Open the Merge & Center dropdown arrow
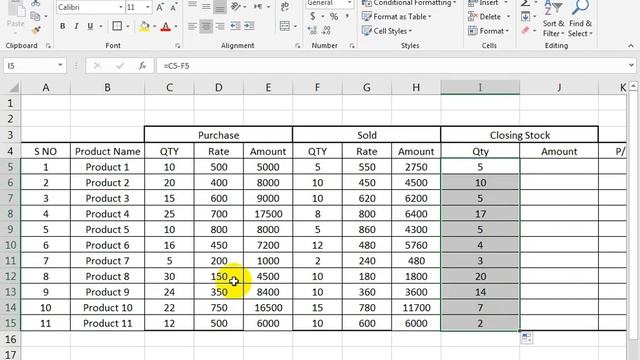The width and height of the screenshot is (640, 360). (296, 27)
